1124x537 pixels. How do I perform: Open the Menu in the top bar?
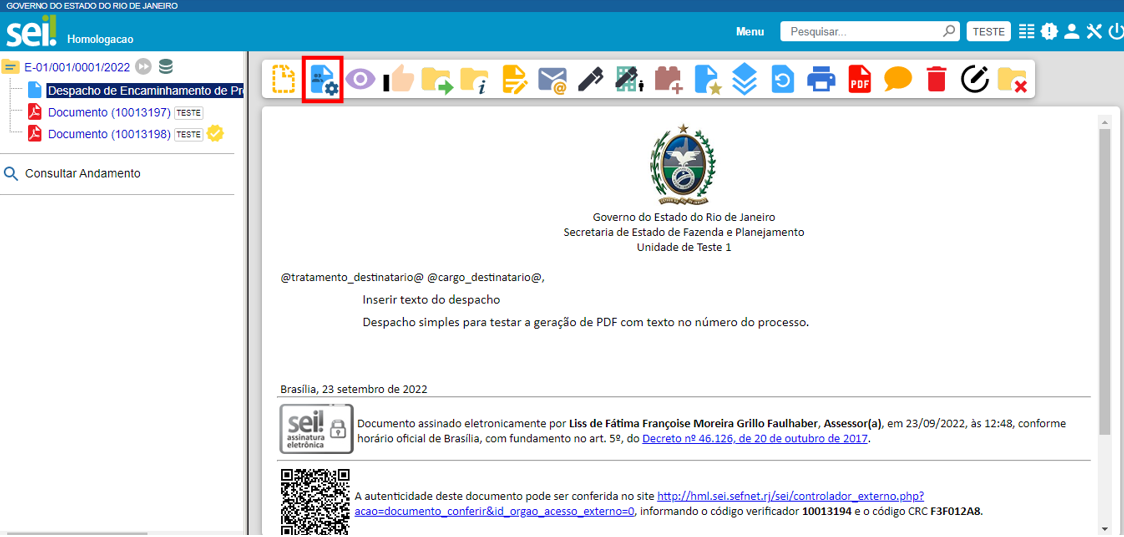[x=750, y=32]
